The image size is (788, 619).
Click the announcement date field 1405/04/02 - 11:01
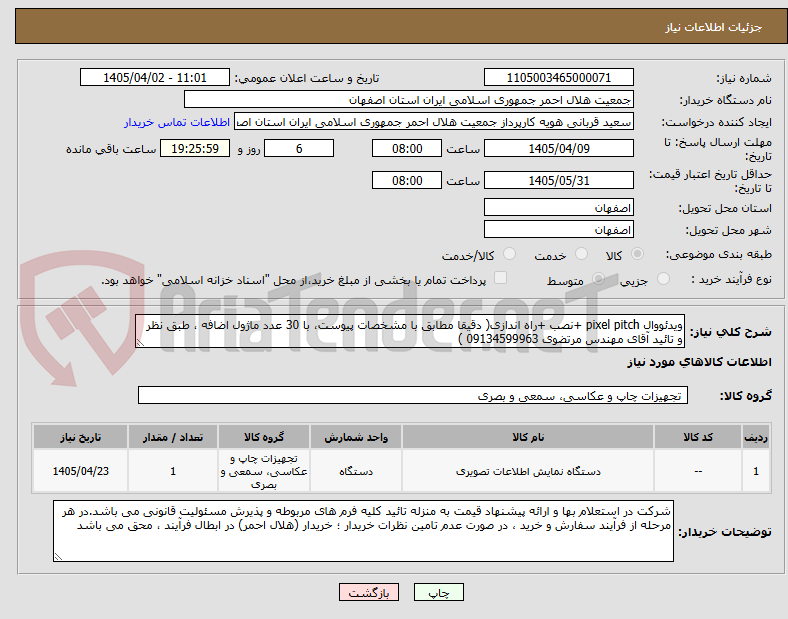pyautogui.click(x=155, y=78)
